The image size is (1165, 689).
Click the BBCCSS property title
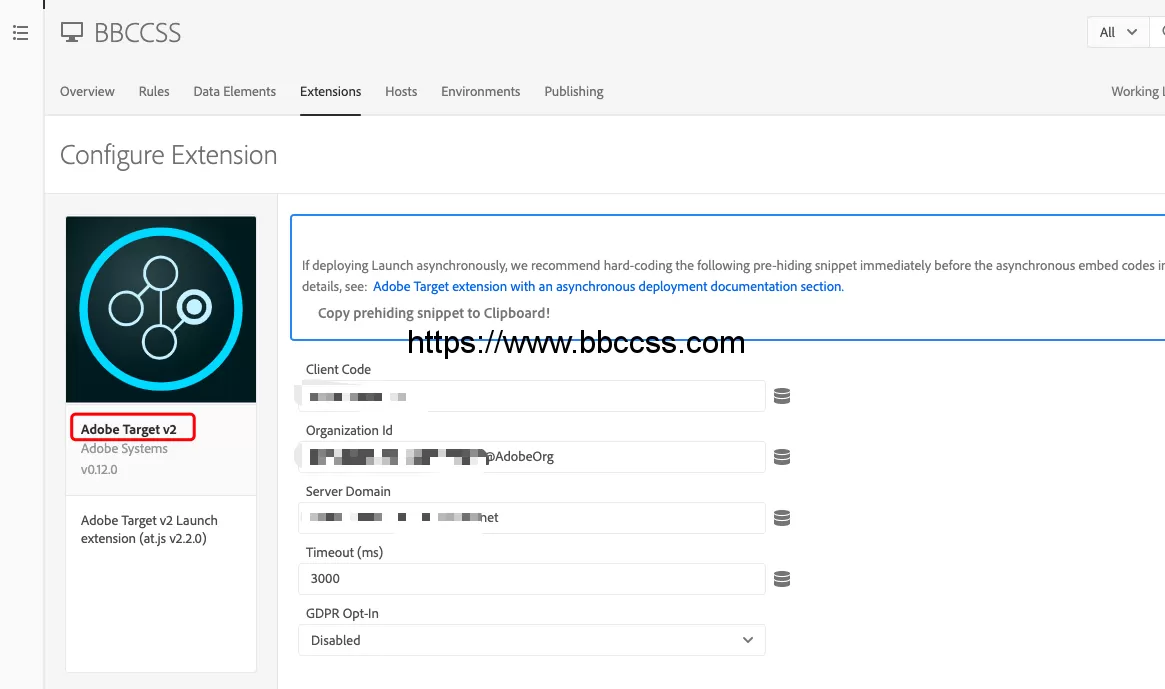pos(137,33)
